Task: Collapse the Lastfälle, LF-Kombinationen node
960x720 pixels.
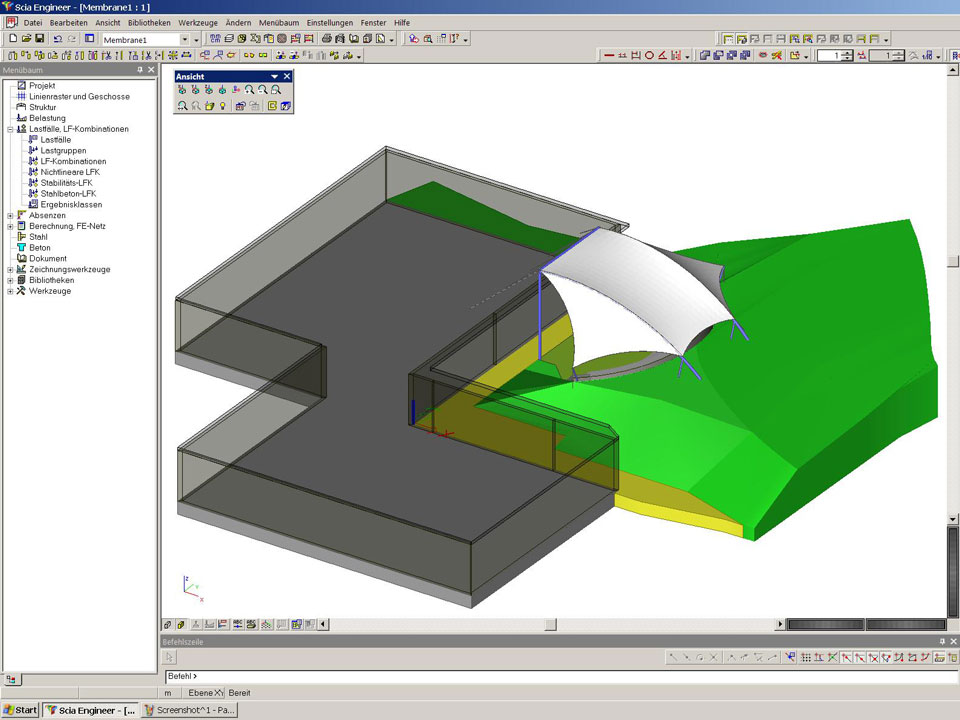Action: [10, 129]
